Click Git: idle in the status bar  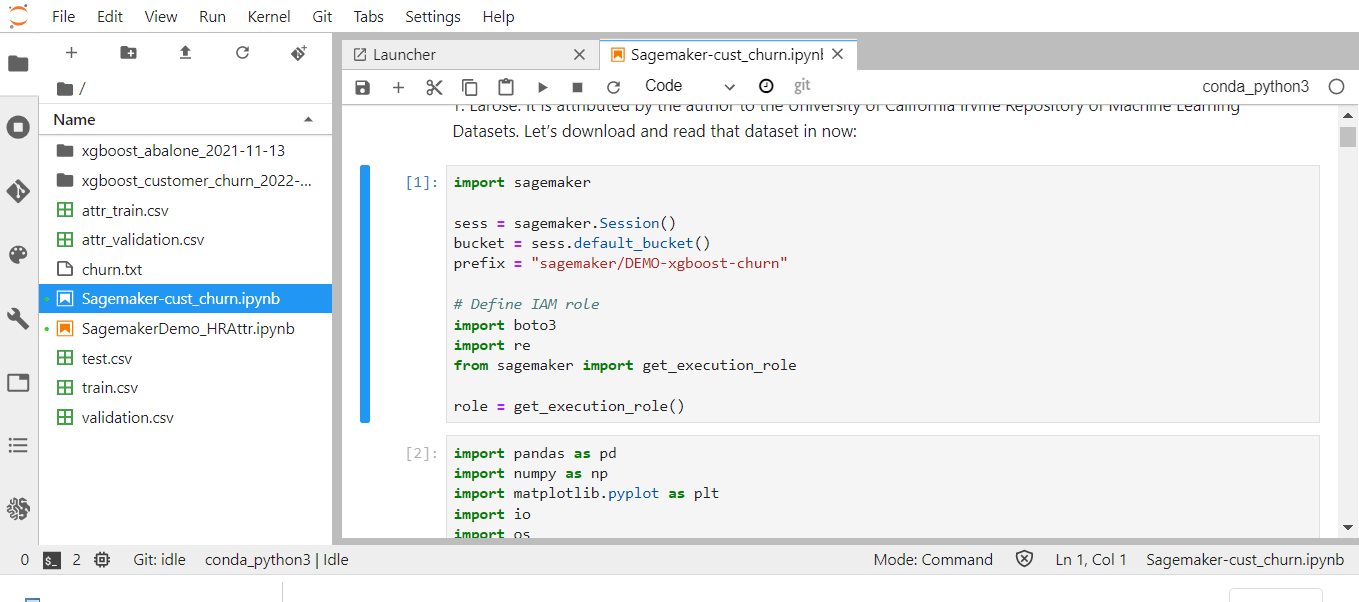159,559
